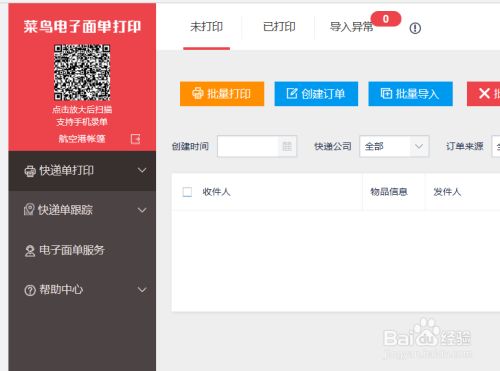Viewport: 500px width, 371px height.
Task: Switch to the 导入异常 tab
Action: pyautogui.click(x=351, y=27)
